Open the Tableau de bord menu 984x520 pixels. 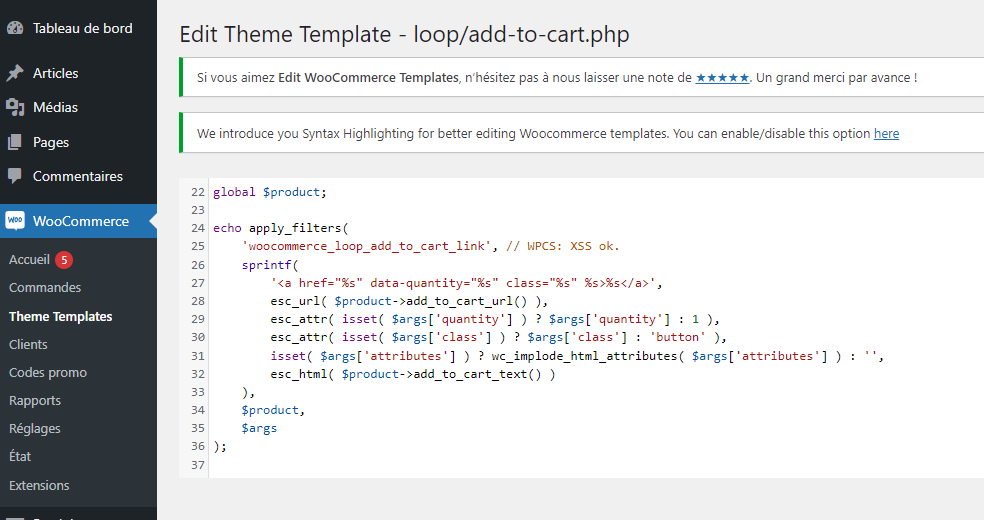click(x=82, y=29)
